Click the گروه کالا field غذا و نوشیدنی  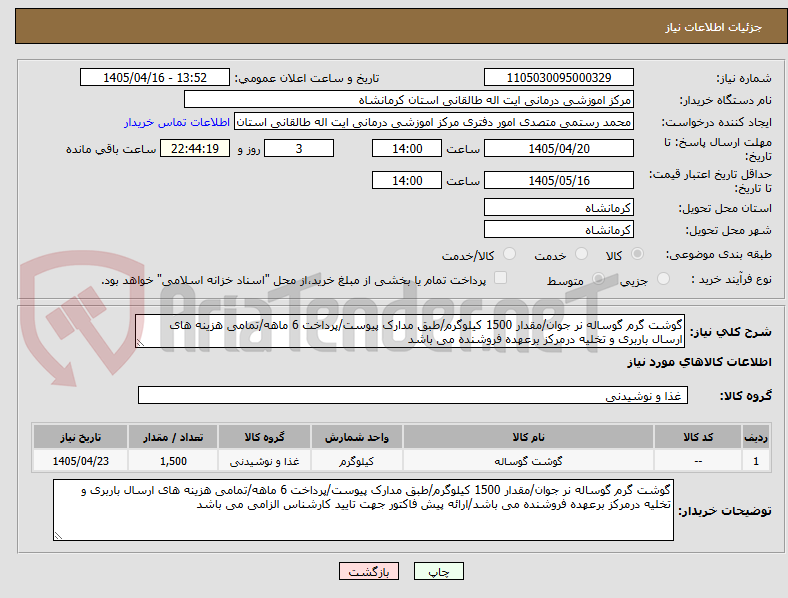[413, 395]
